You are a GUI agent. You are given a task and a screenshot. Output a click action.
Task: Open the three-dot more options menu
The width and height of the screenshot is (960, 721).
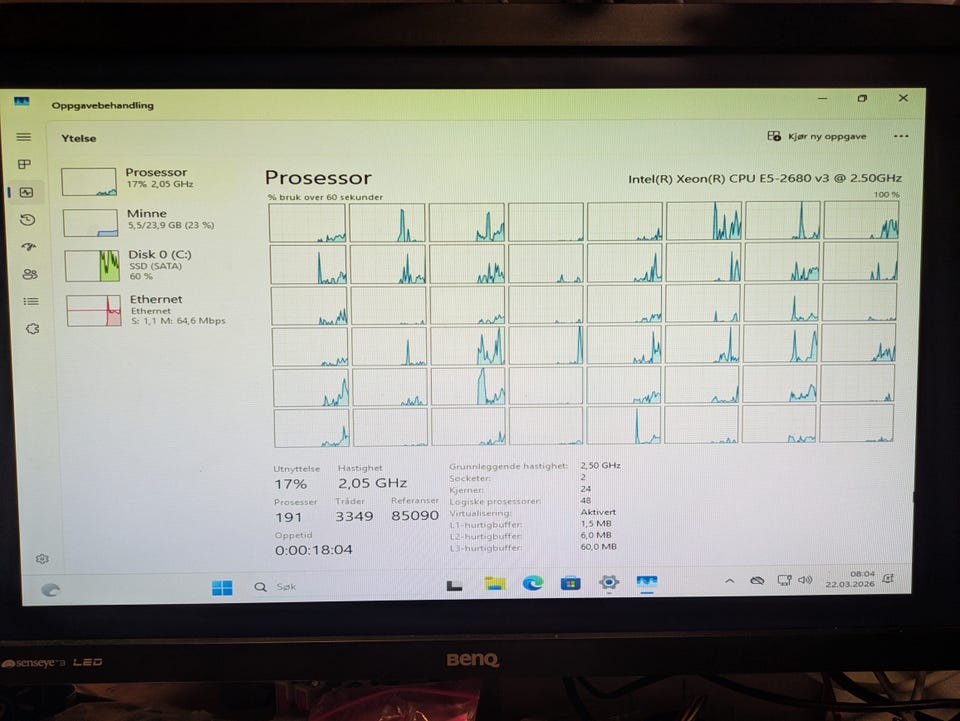[901, 136]
